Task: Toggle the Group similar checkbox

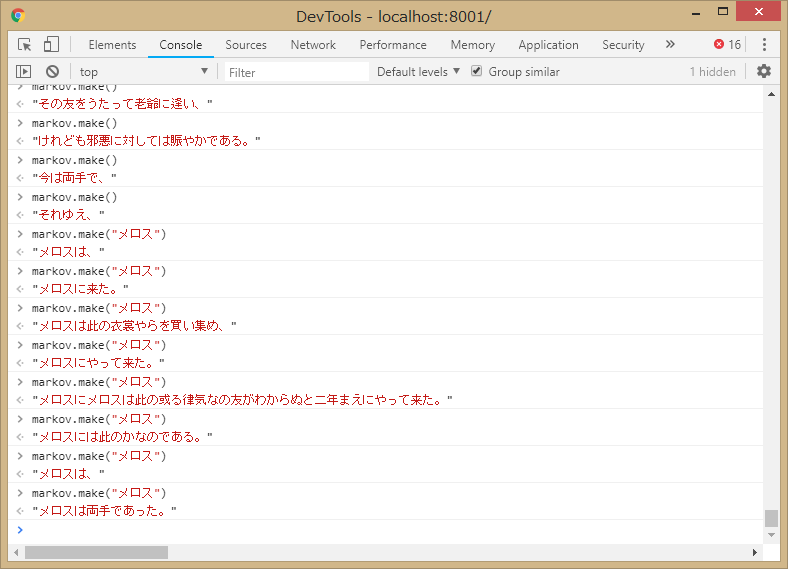Action: [x=477, y=72]
